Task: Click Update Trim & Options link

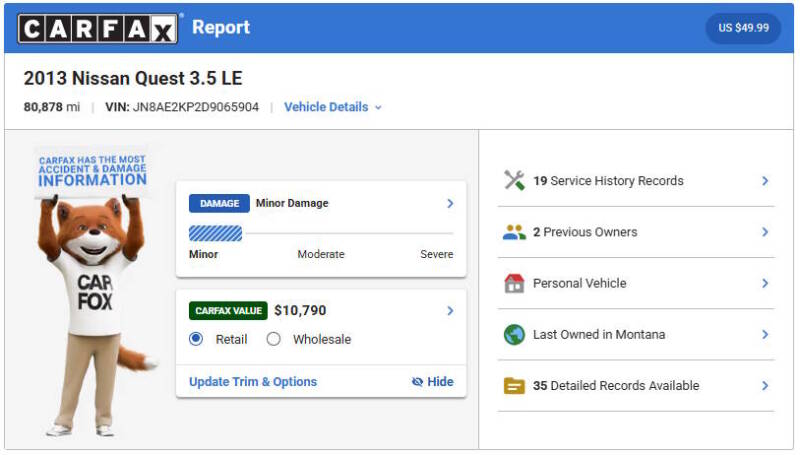Action: 253,382
